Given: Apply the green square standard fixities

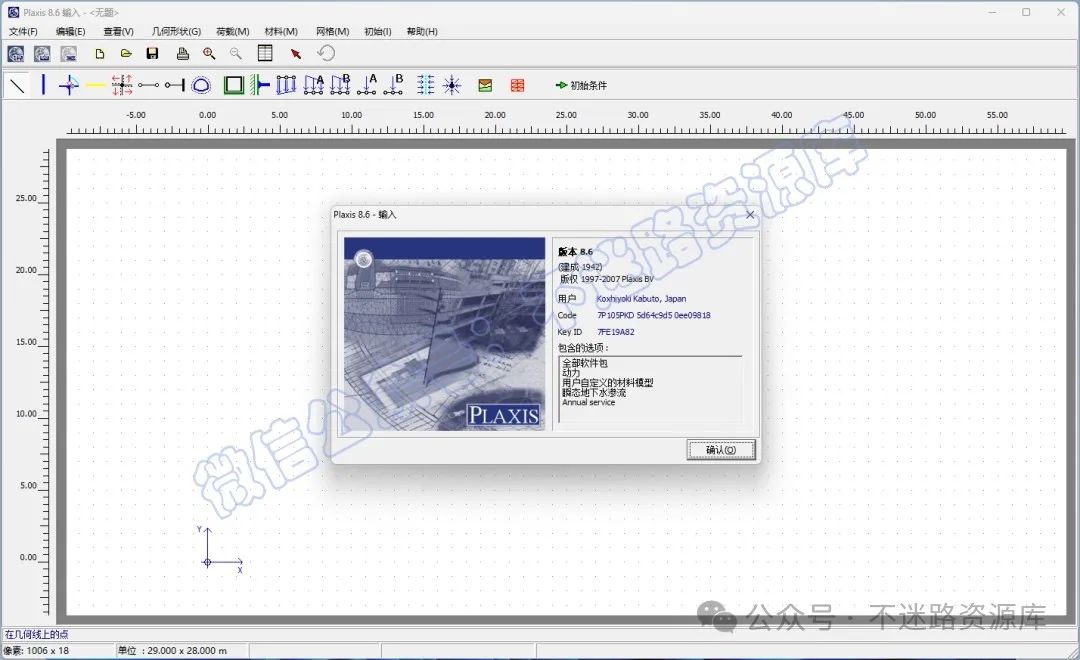Looking at the screenshot, I should tap(234, 85).
